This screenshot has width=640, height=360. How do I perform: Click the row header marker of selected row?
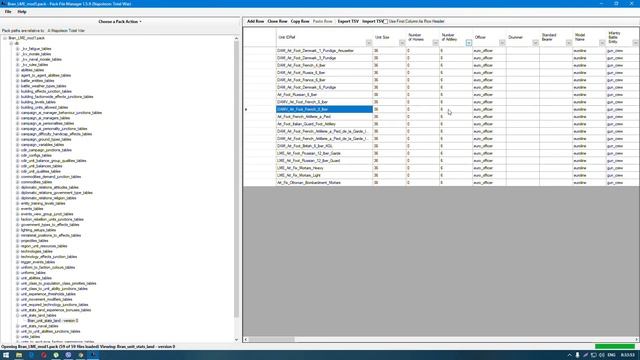[x=260, y=109]
